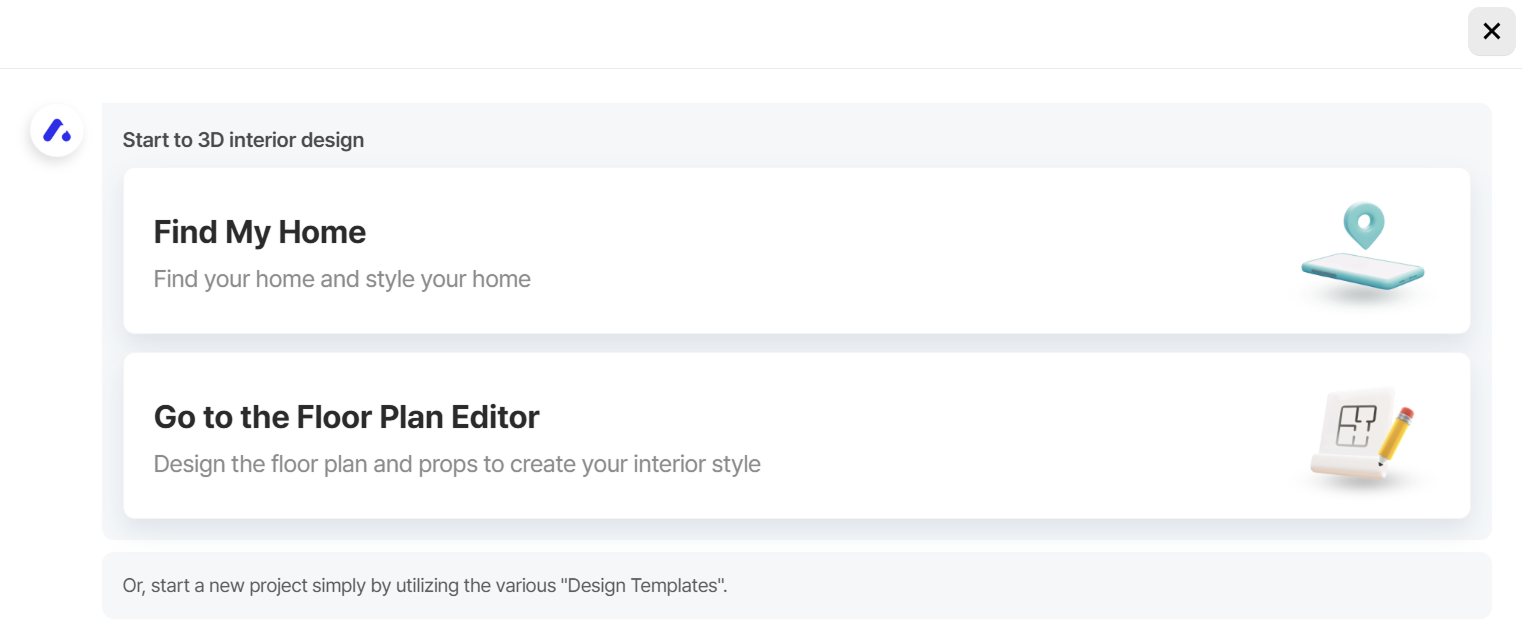Click the logo badge in the top-left circle

tap(56, 130)
